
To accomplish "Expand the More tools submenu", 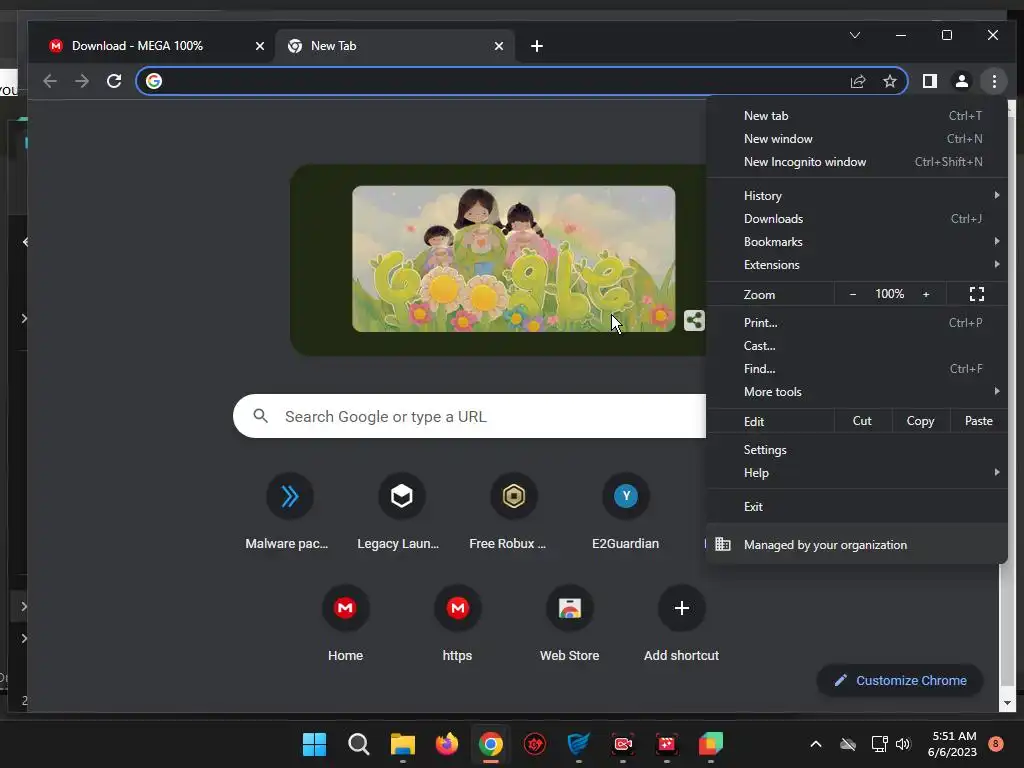I will coord(857,391).
